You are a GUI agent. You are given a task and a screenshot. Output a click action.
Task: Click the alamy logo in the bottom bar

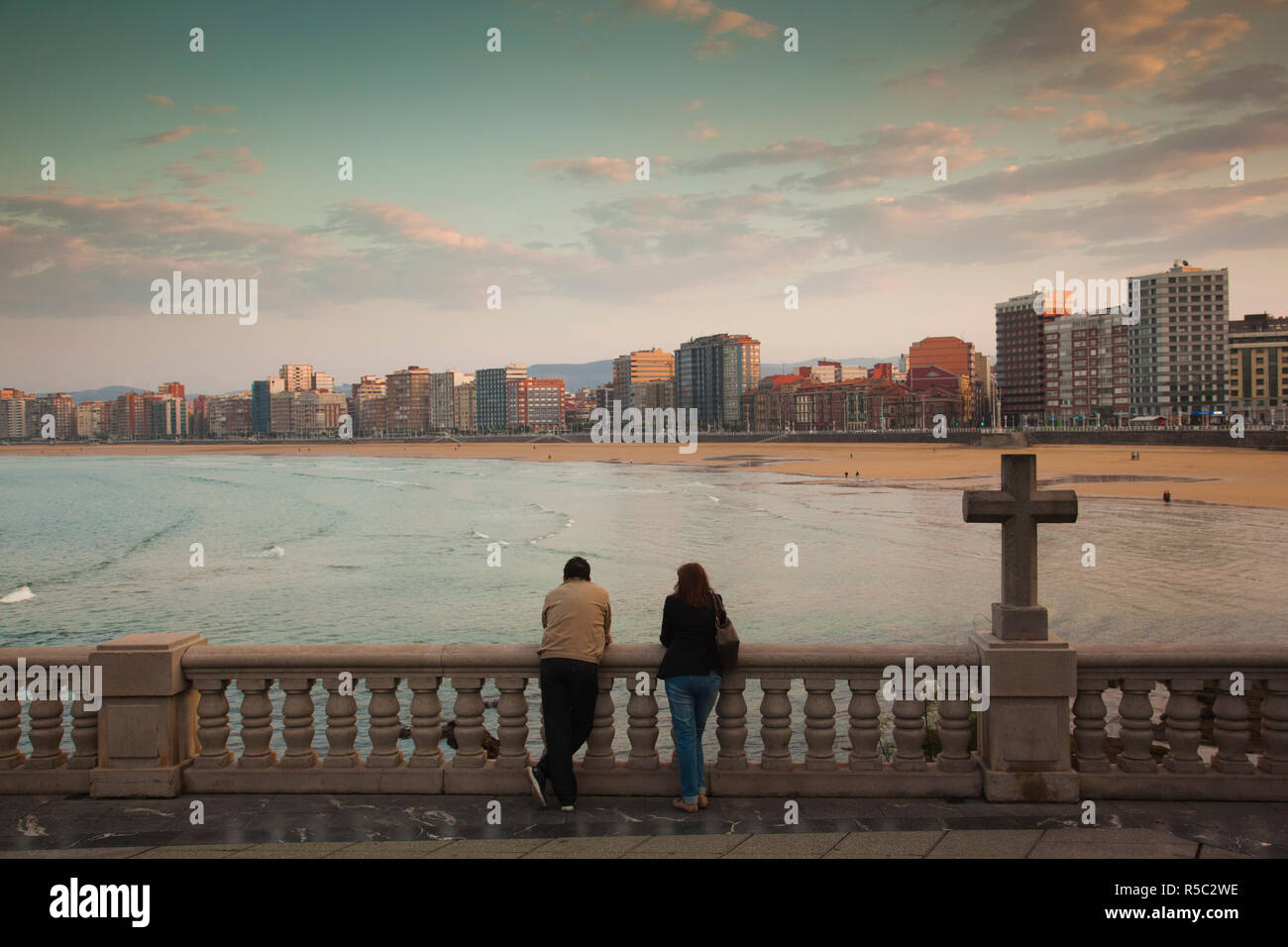click(100, 902)
